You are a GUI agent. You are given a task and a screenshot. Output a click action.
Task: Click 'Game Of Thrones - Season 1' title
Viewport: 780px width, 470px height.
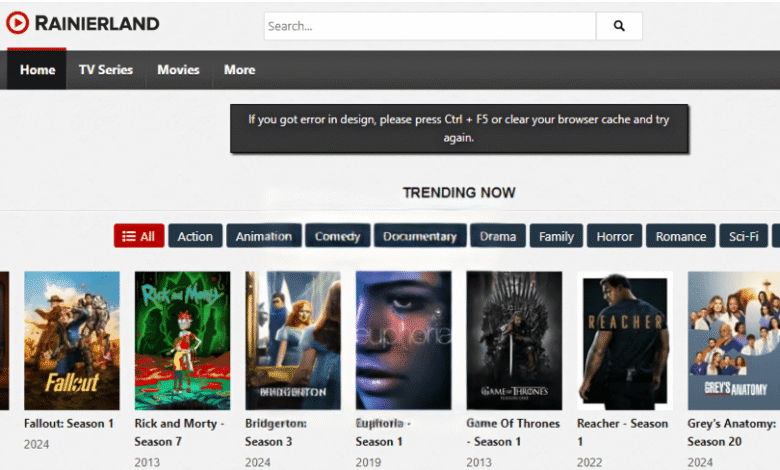tap(513, 432)
